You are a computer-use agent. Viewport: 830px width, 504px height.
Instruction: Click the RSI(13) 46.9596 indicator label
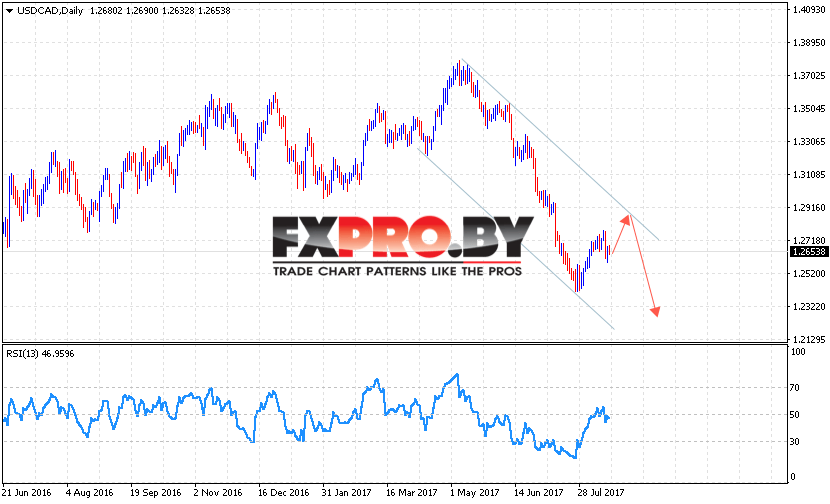40,354
